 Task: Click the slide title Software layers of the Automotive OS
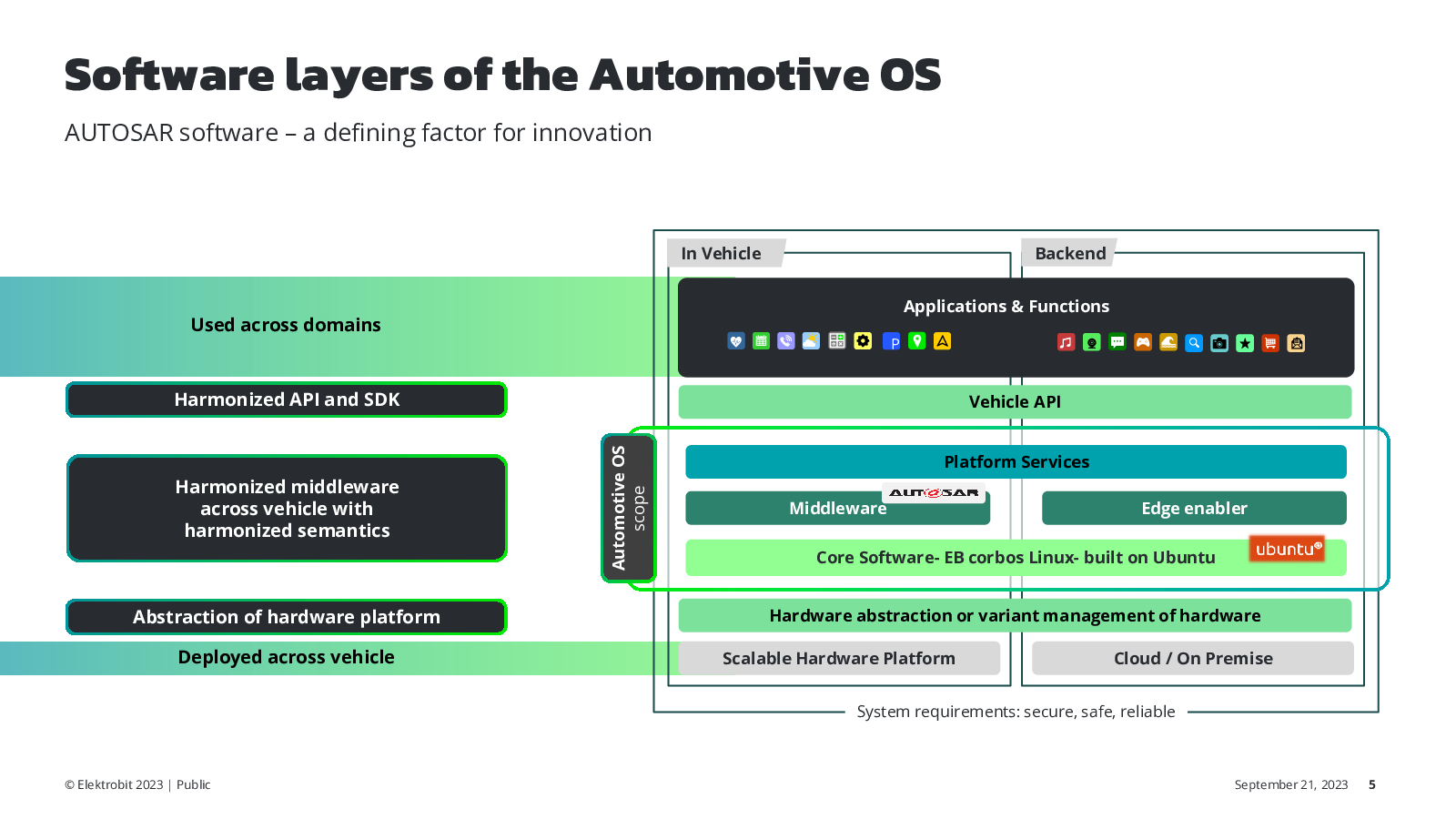502,75
